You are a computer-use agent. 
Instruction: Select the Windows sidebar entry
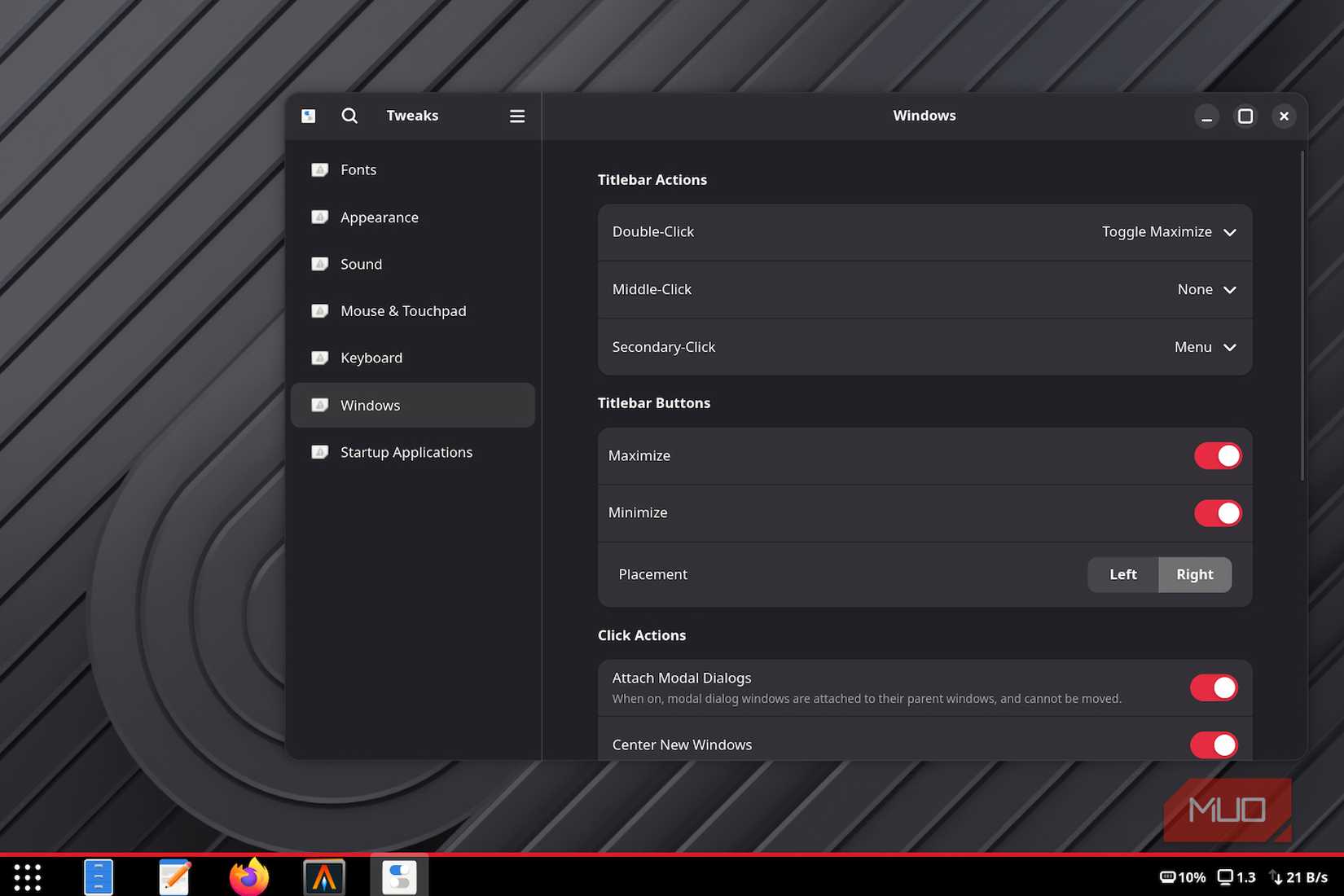pyautogui.click(x=413, y=405)
